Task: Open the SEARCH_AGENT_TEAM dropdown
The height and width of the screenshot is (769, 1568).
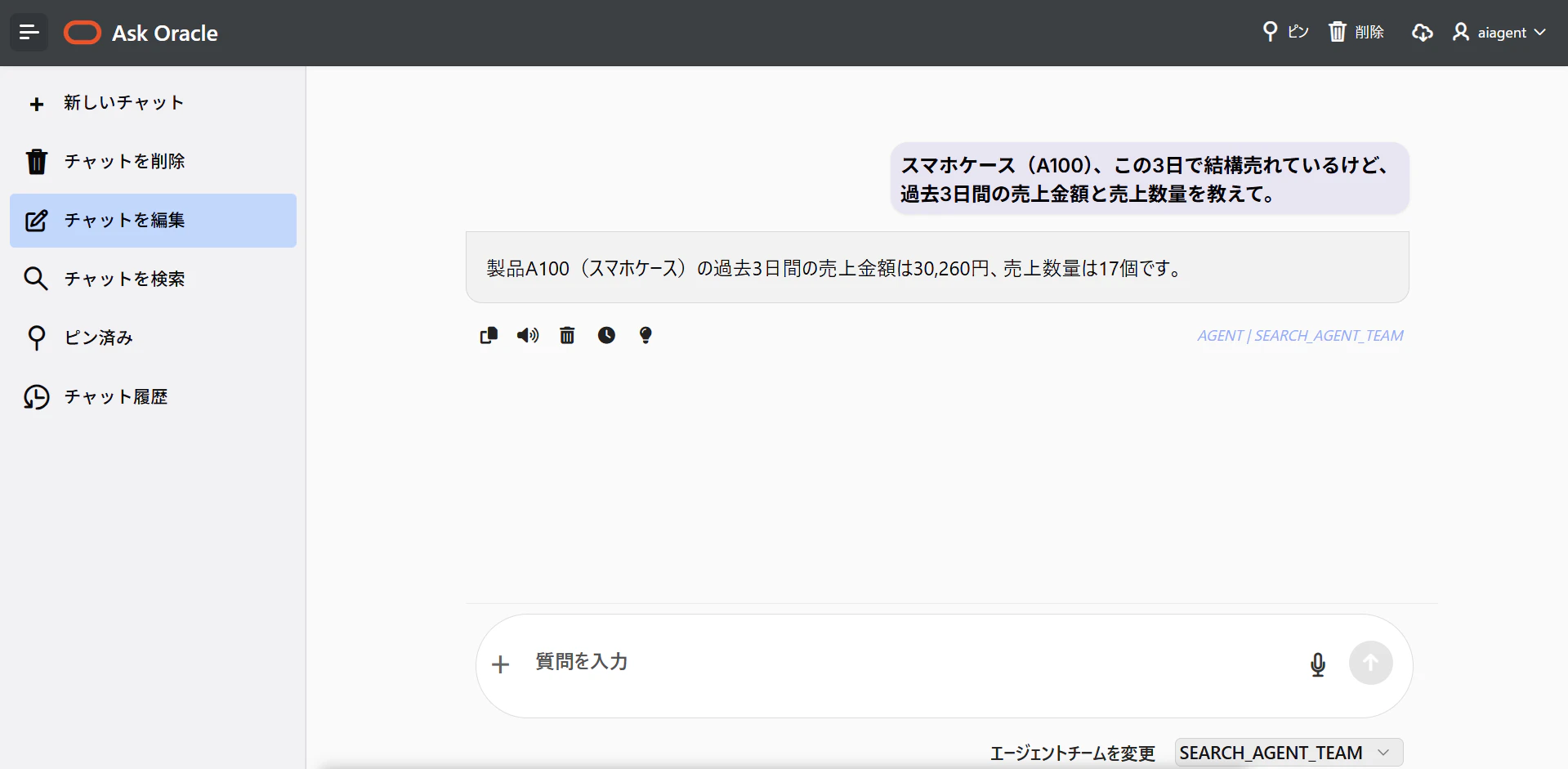Action: 1289,753
